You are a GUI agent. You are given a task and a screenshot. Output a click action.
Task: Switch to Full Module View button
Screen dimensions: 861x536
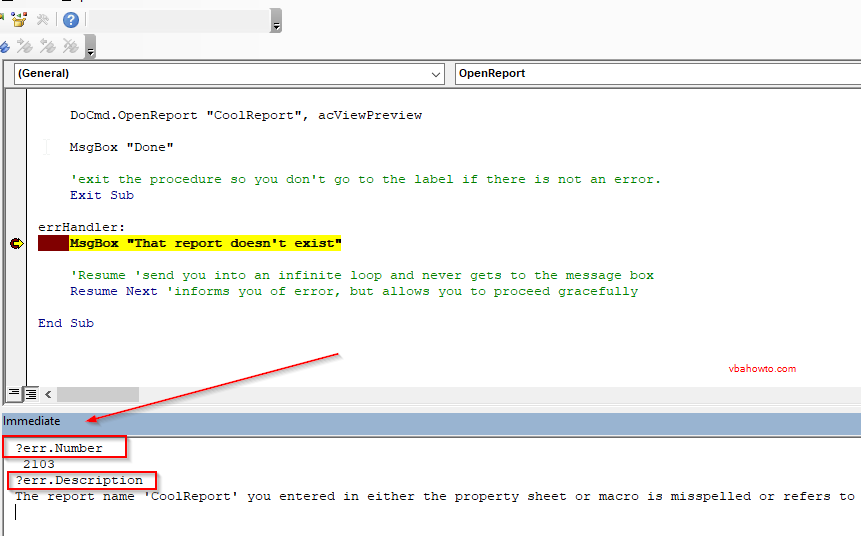point(31,393)
